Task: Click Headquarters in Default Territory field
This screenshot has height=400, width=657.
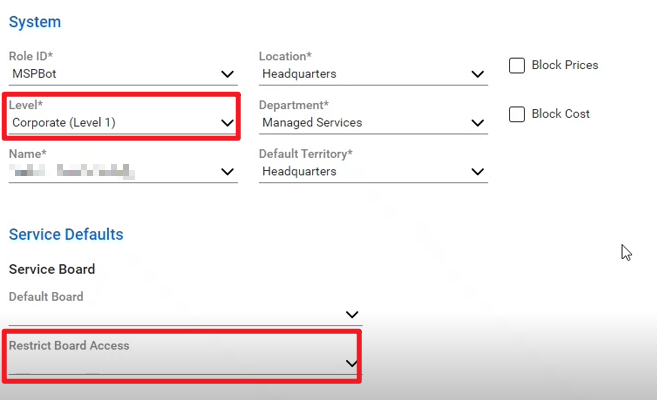Action: [299, 172]
